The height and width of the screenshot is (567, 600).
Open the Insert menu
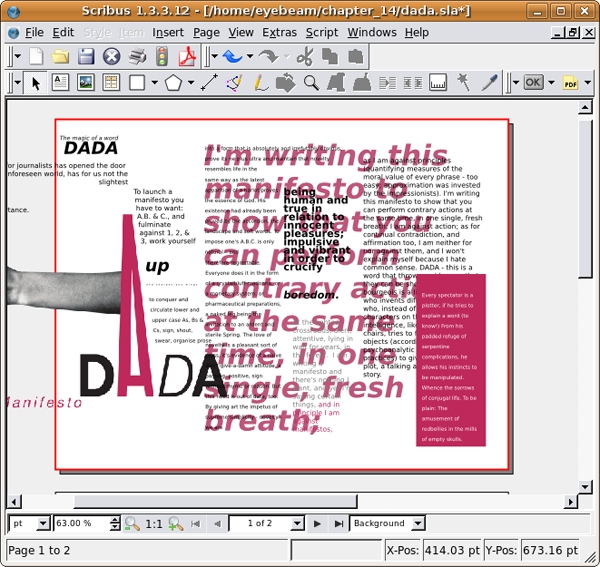[x=168, y=33]
